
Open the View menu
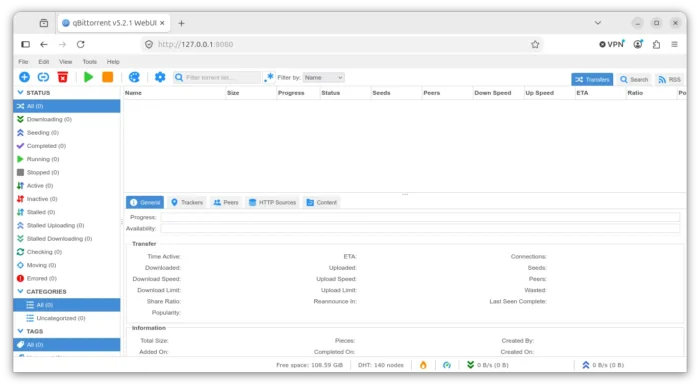66,62
